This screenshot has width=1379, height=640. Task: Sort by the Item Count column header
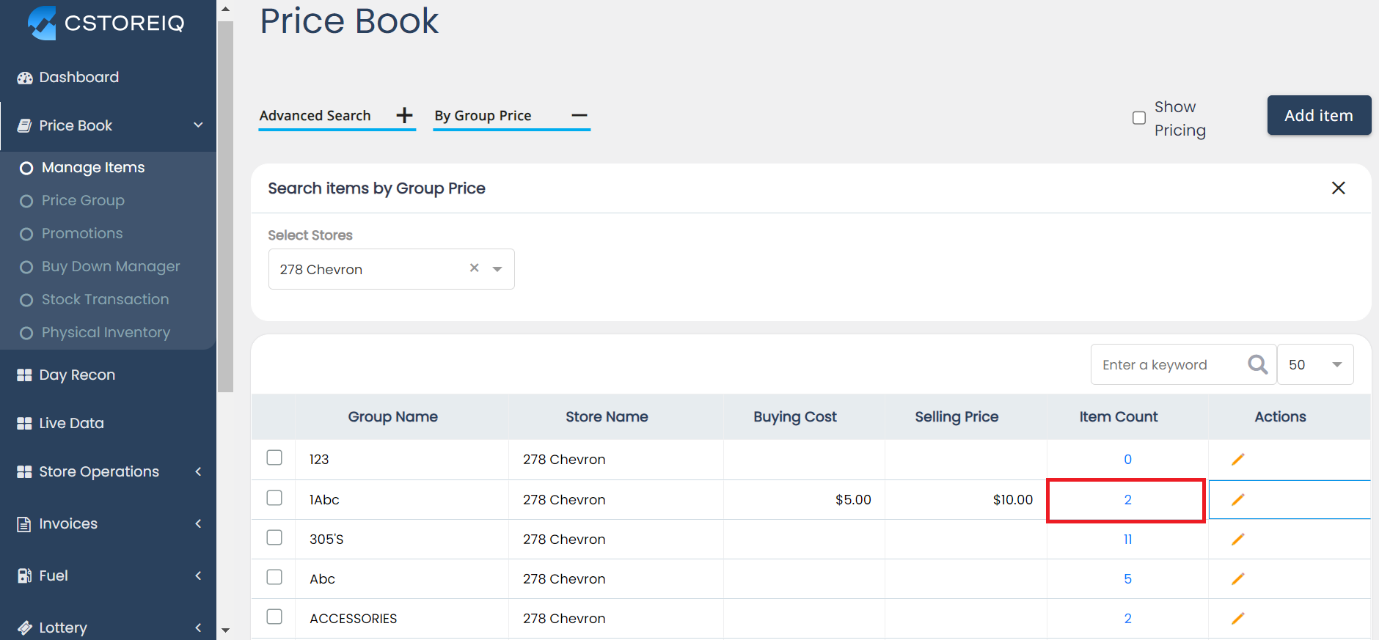1119,417
